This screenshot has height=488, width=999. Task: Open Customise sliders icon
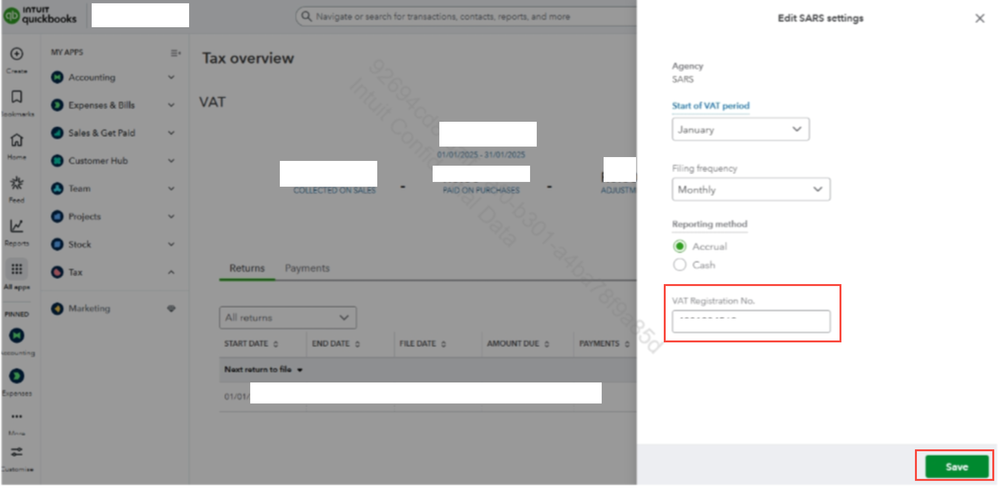[17, 452]
